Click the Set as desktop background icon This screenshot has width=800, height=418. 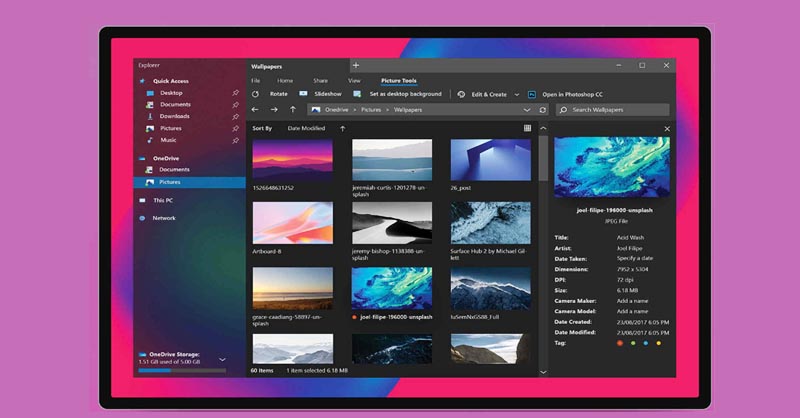coord(357,94)
